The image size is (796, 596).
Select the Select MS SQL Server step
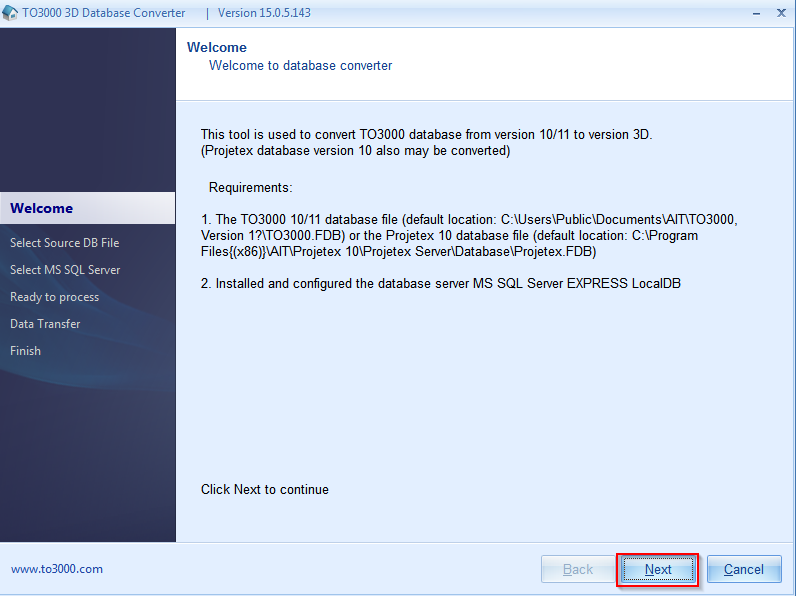[x=65, y=270]
